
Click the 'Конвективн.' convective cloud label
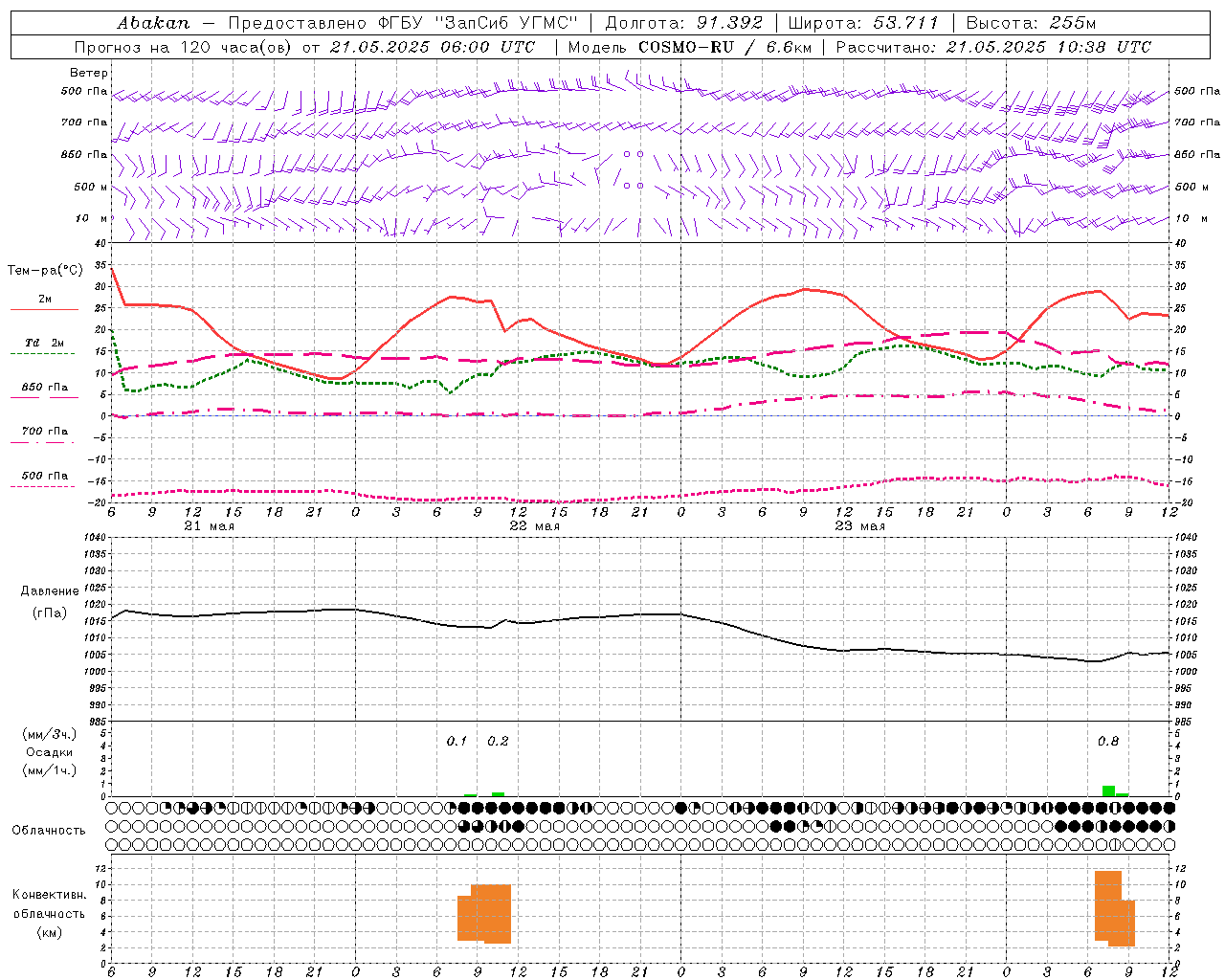pos(49,895)
